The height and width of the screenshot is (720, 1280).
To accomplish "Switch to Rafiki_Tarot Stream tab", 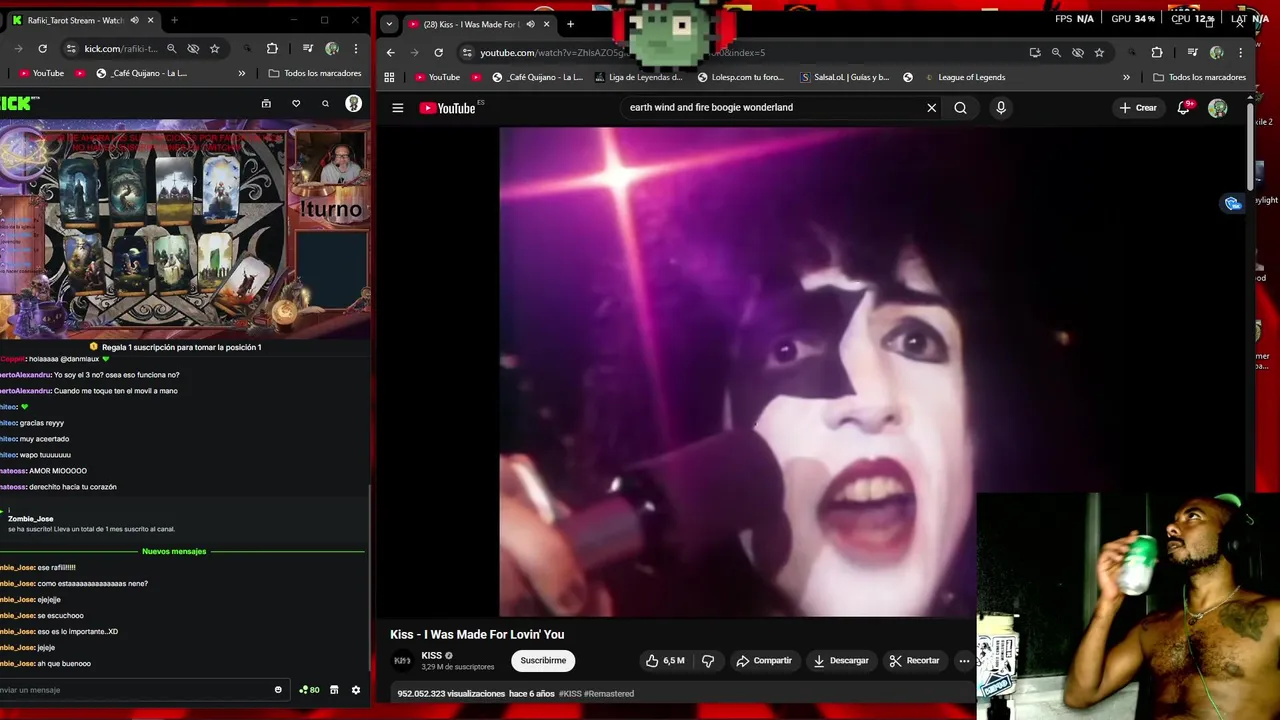I will (84, 20).
